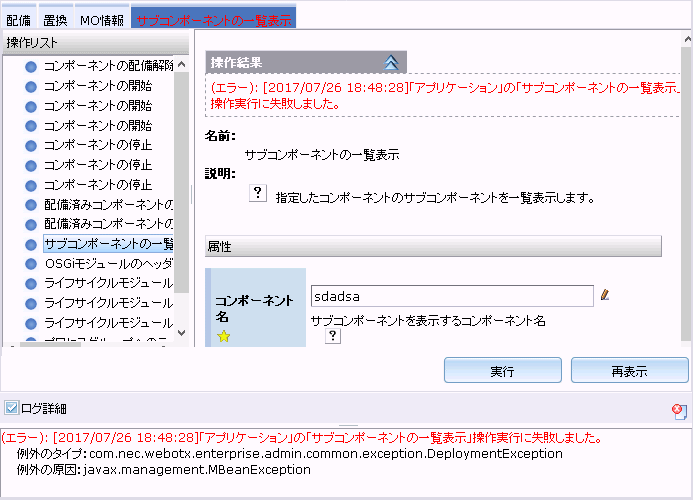The width and height of the screenshot is (693, 500).
Task: Click the pencil edit icon next to the sdadsa field
Action: pos(605,295)
